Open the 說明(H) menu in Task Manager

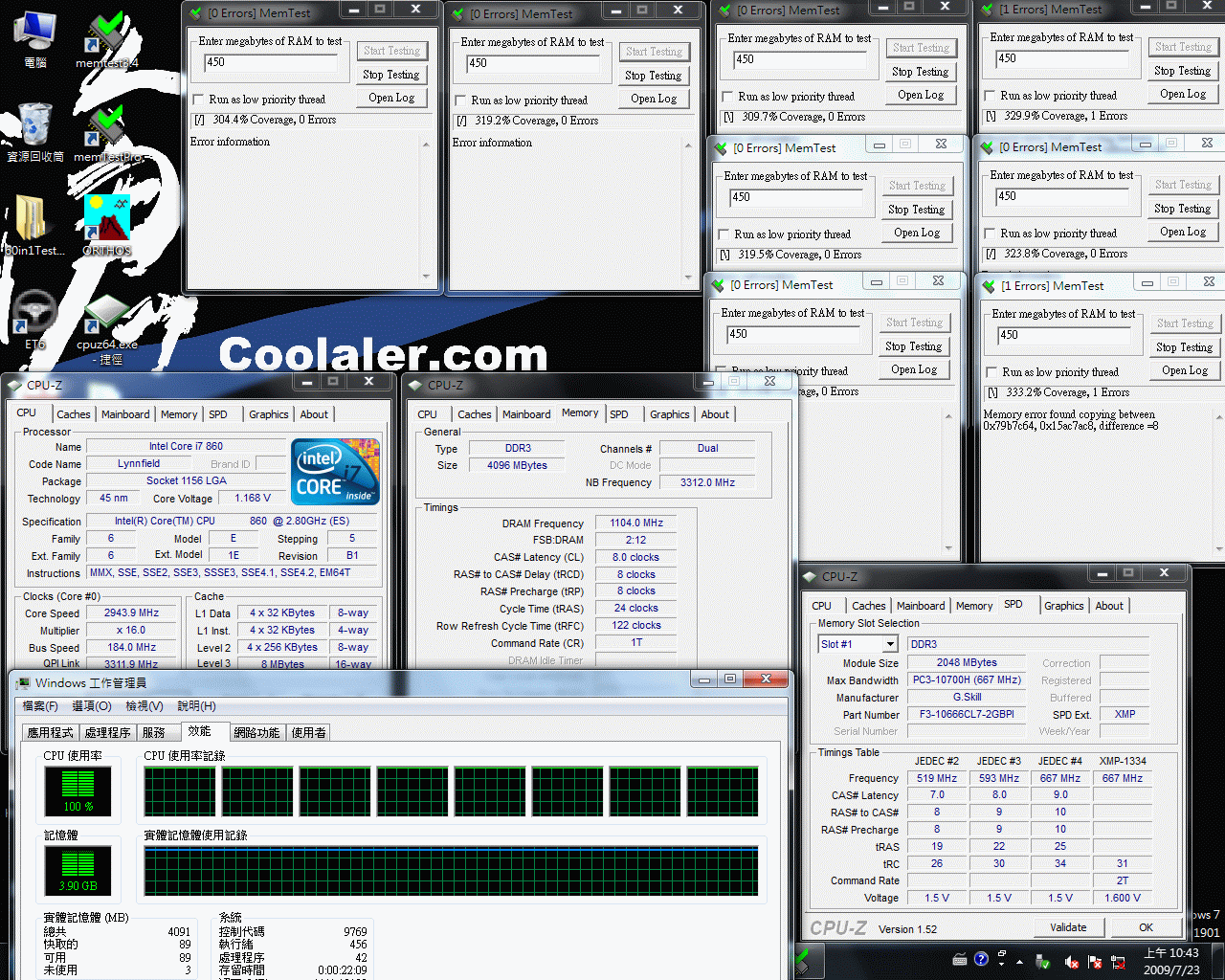click(x=196, y=706)
